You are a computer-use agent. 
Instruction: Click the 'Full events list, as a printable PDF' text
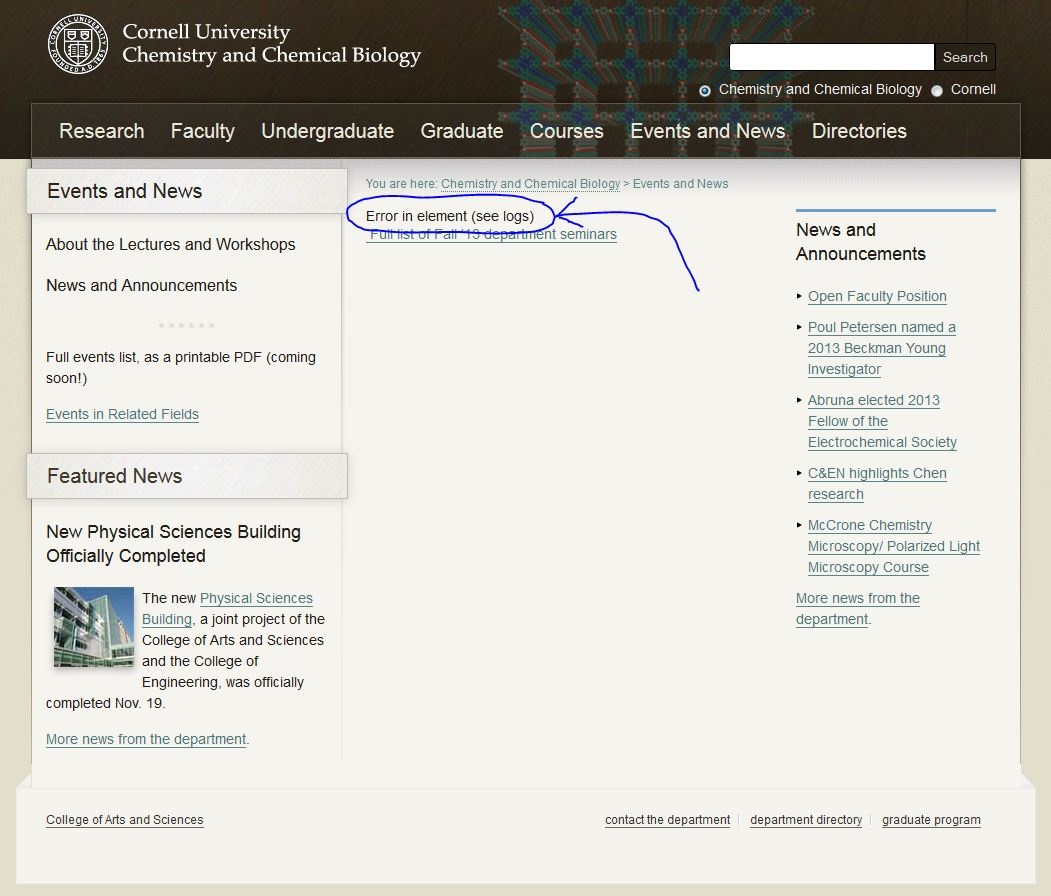[x=181, y=367]
